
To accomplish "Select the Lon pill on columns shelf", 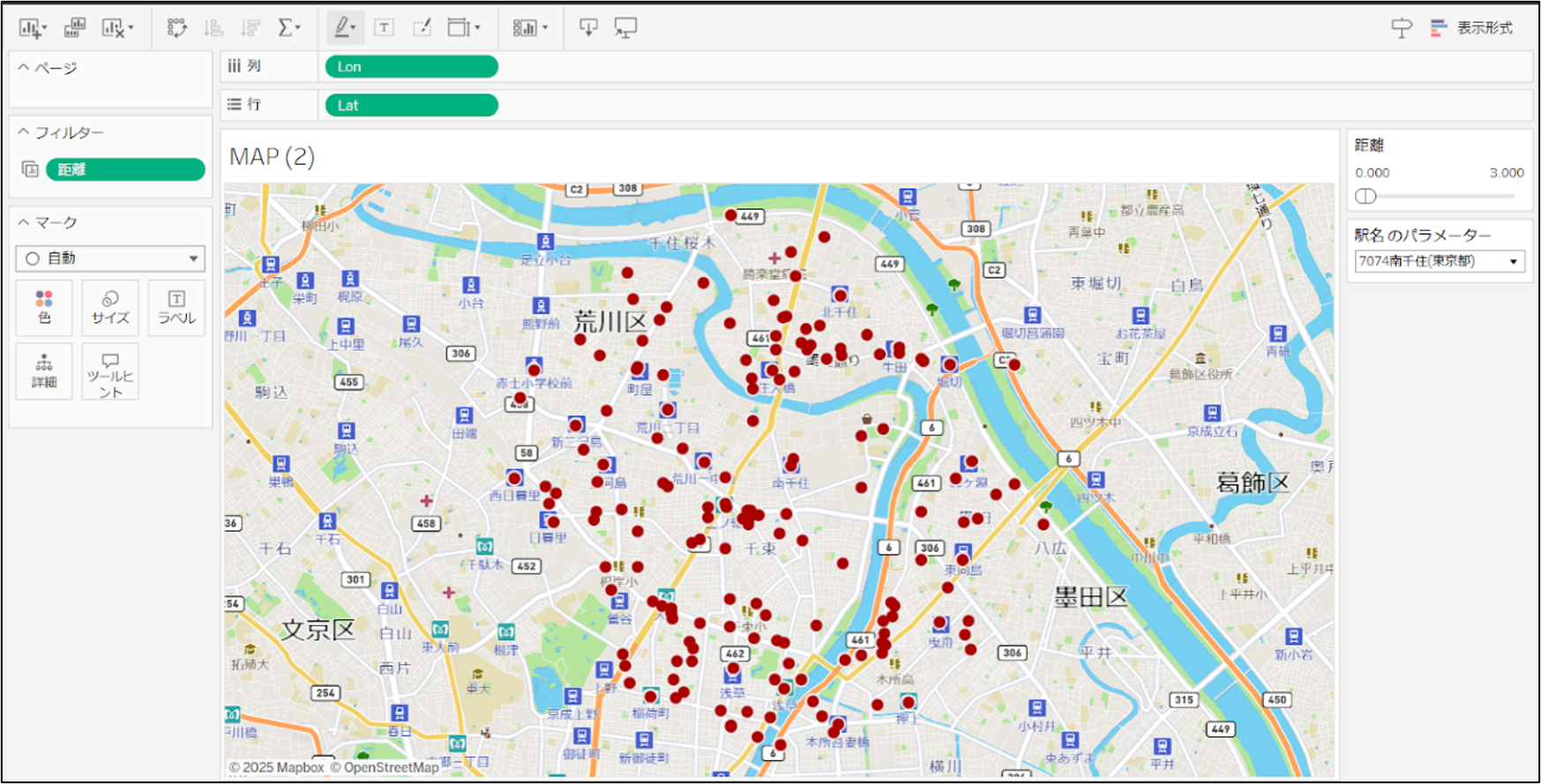I will pos(411,67).
